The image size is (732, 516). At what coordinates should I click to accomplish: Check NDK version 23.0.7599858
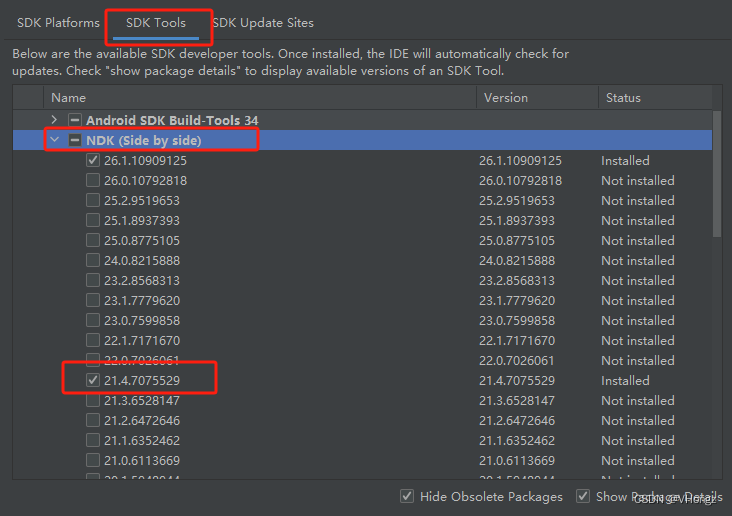click(93, 320)
